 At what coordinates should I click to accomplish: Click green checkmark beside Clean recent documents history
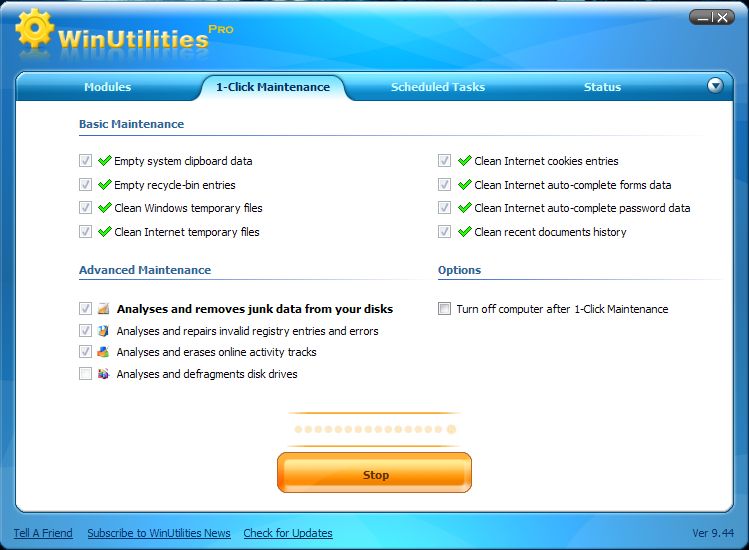click(x=465, y=232)
